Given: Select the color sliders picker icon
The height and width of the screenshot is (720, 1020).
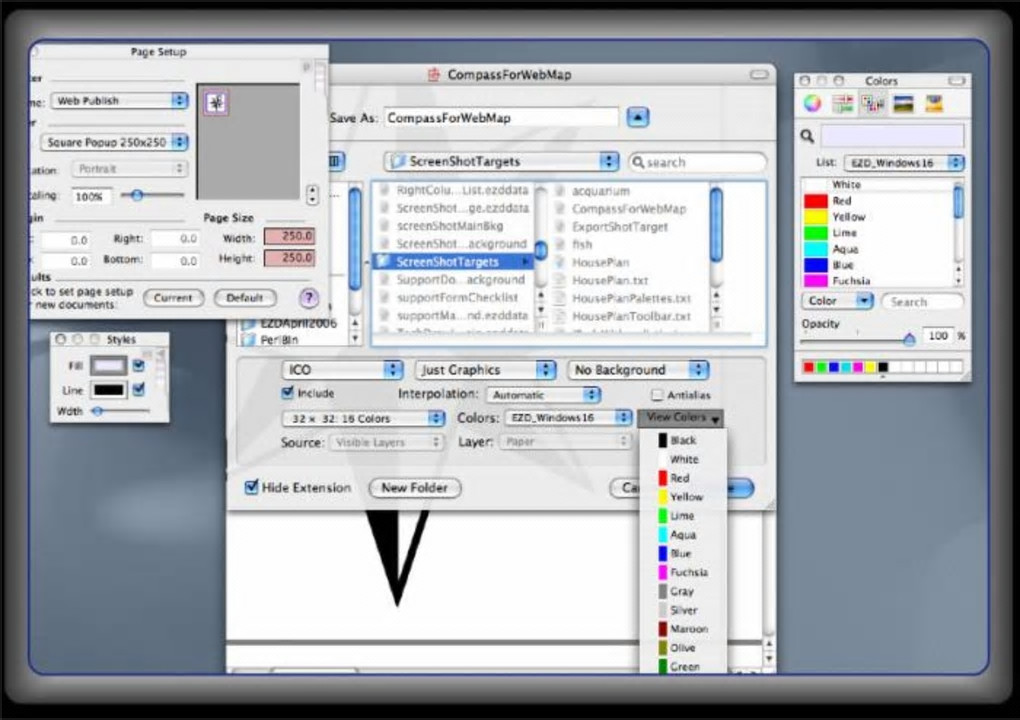Looking at the screenshot, I should (x=843, y=103).
